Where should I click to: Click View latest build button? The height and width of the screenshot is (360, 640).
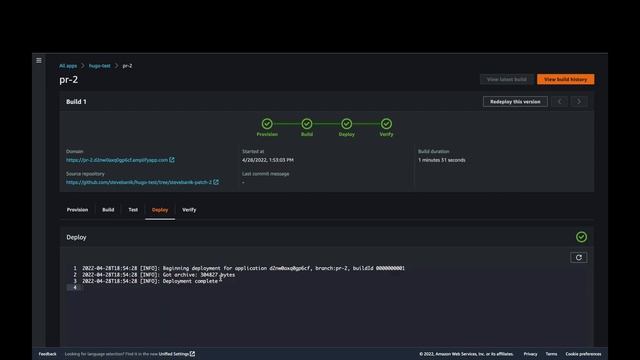pyautogui.click(x=507, y=79)
